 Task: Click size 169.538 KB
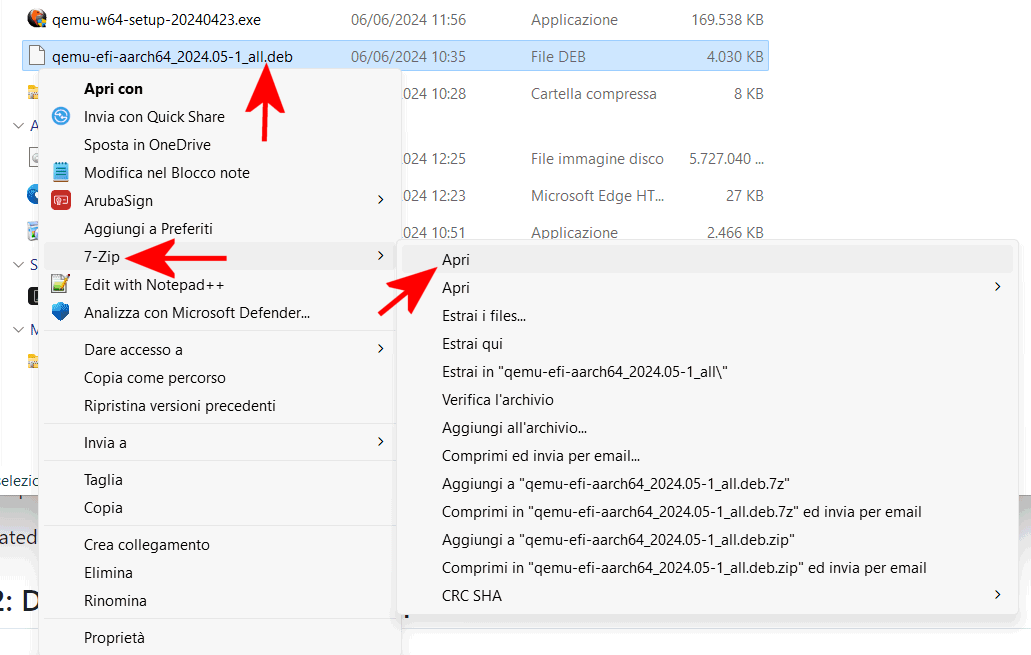(727, 20)
